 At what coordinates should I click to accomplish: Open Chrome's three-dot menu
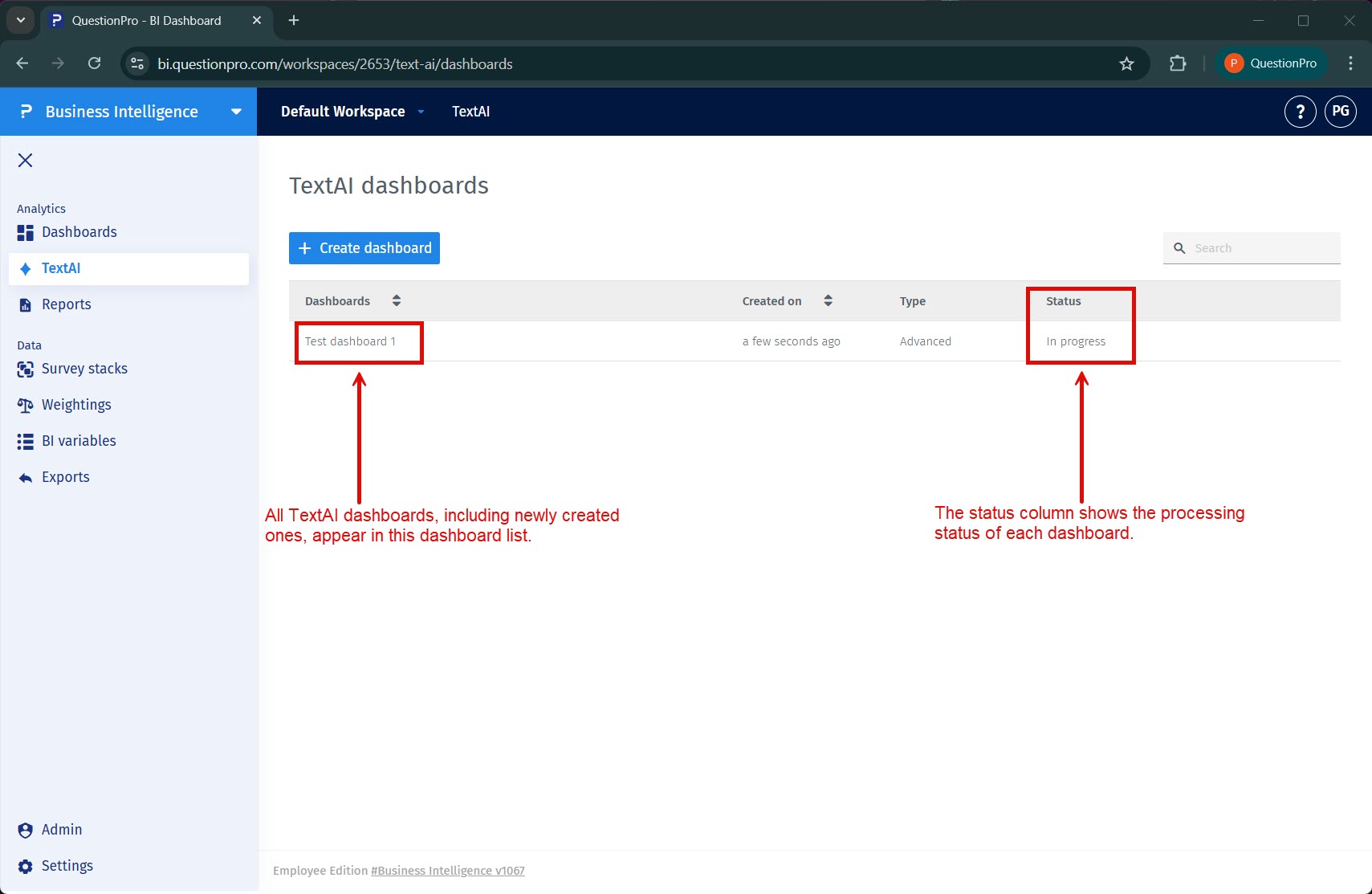(1351, 63)
